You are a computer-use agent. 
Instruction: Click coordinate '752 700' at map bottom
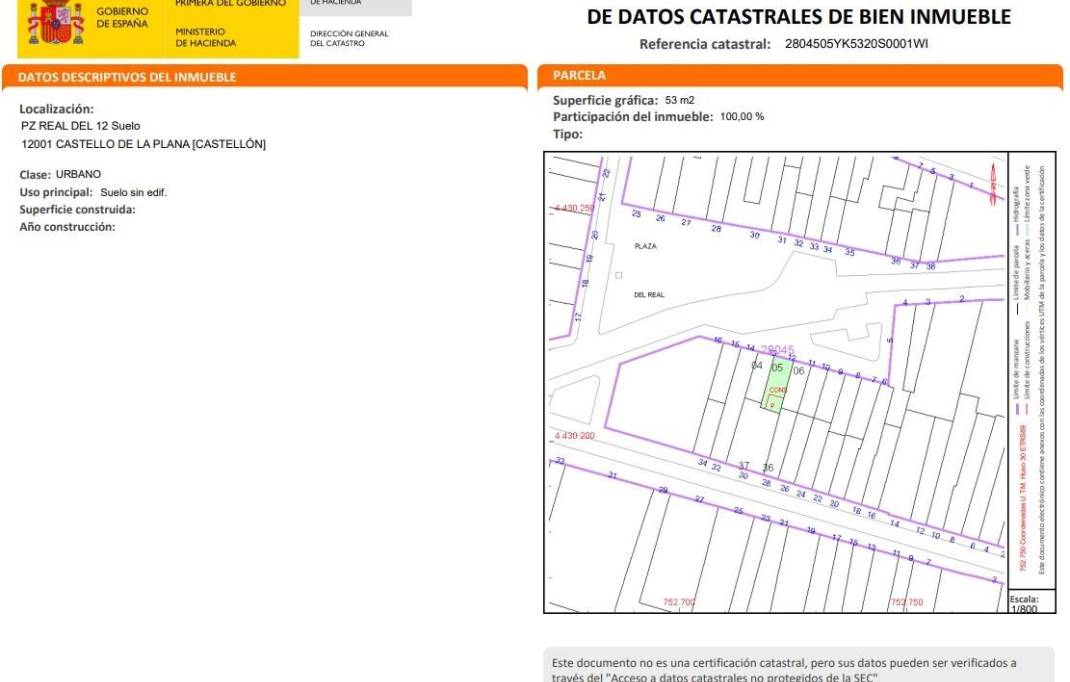[679, 602]
